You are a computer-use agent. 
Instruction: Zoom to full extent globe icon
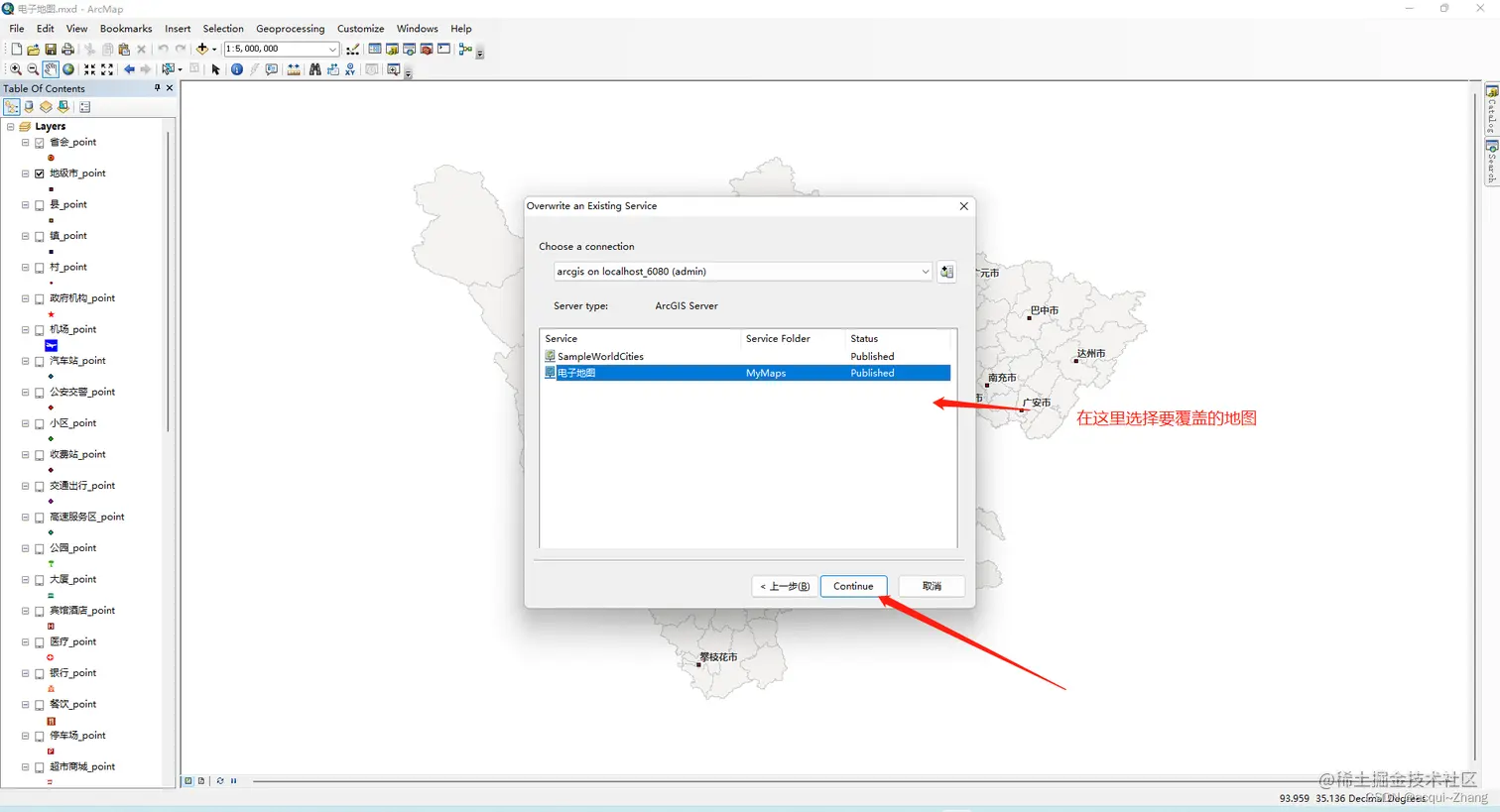tap(68, 69)
